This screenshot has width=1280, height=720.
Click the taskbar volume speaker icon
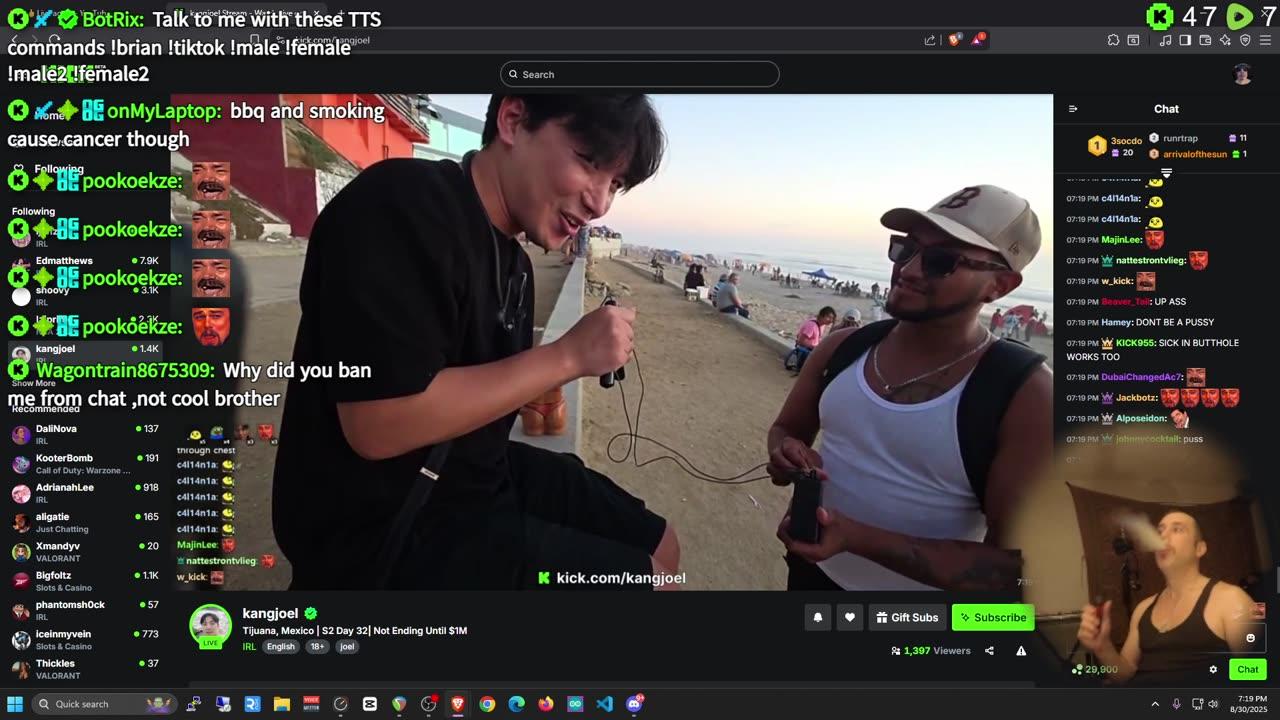[1213, 704]
